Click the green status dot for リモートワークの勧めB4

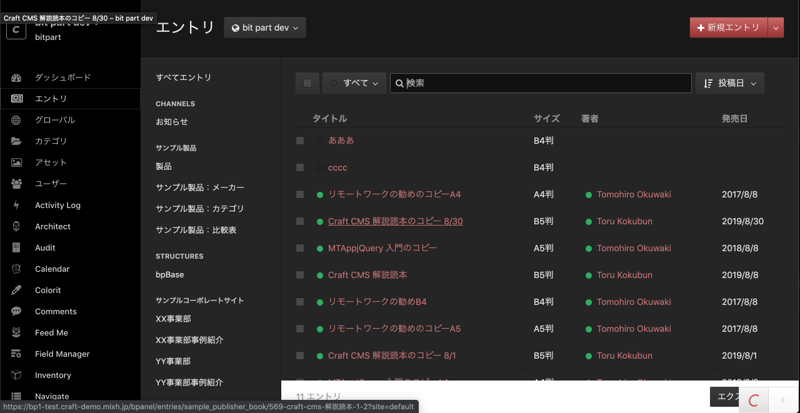coord(320,302)
